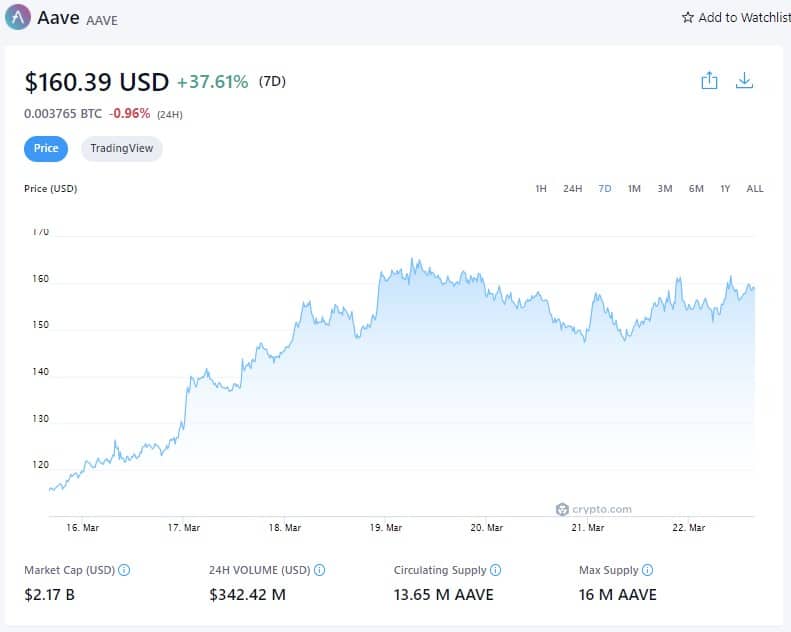Click the 13.65 M AAVE value
Image resolution: width=791 pixels, height=632 pixels.
[x=443, y=595]
